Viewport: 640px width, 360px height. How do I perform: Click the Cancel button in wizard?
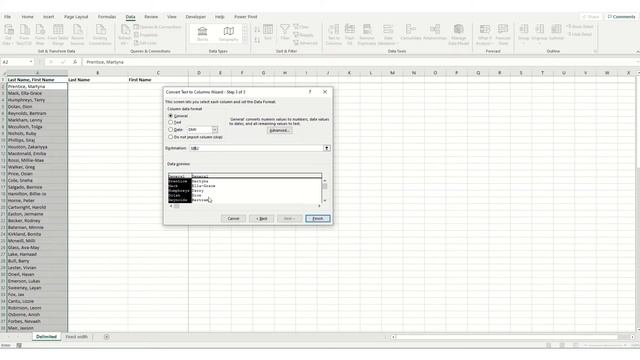click(233, 219)
